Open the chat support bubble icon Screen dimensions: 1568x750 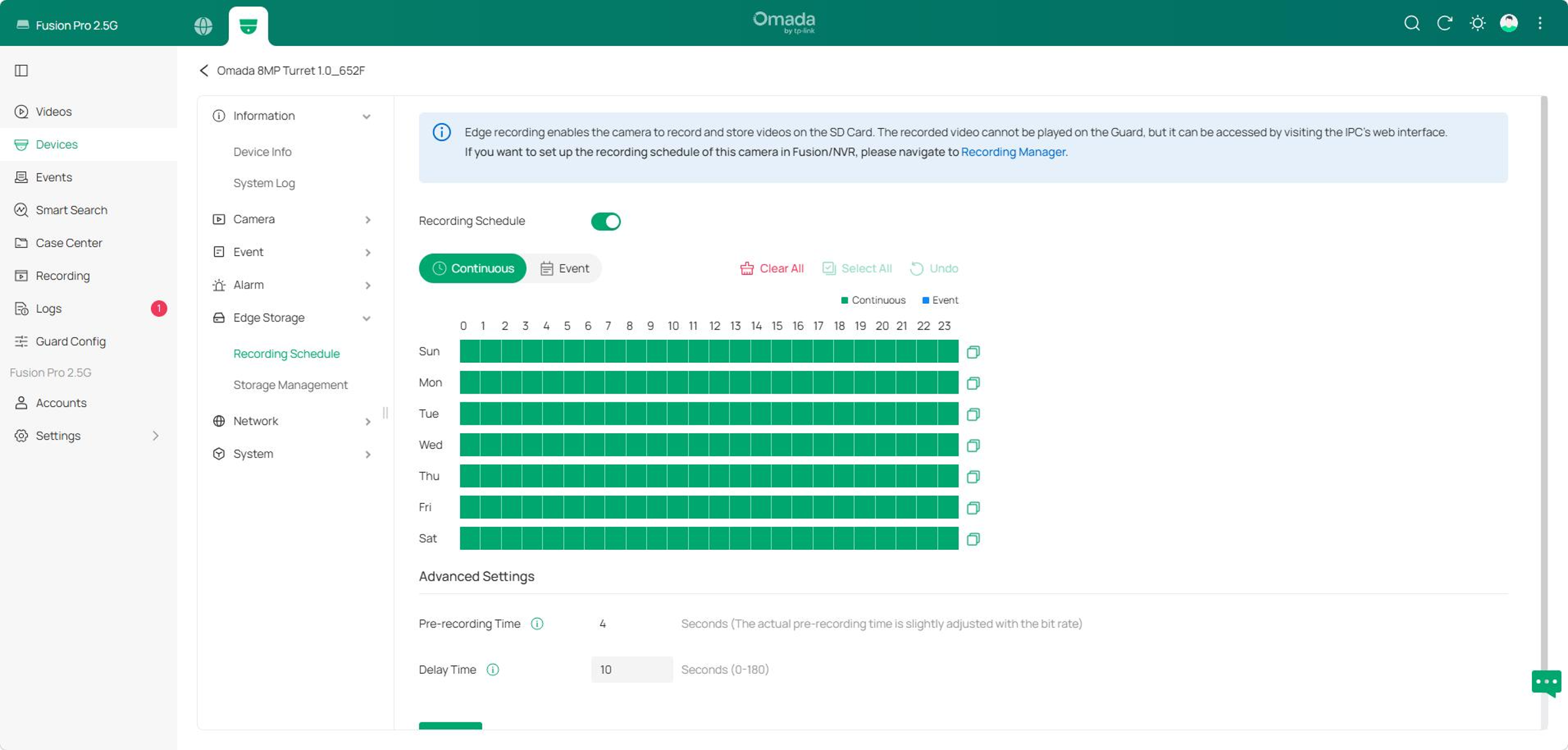pyautogui.click(x=1546, y=683)
